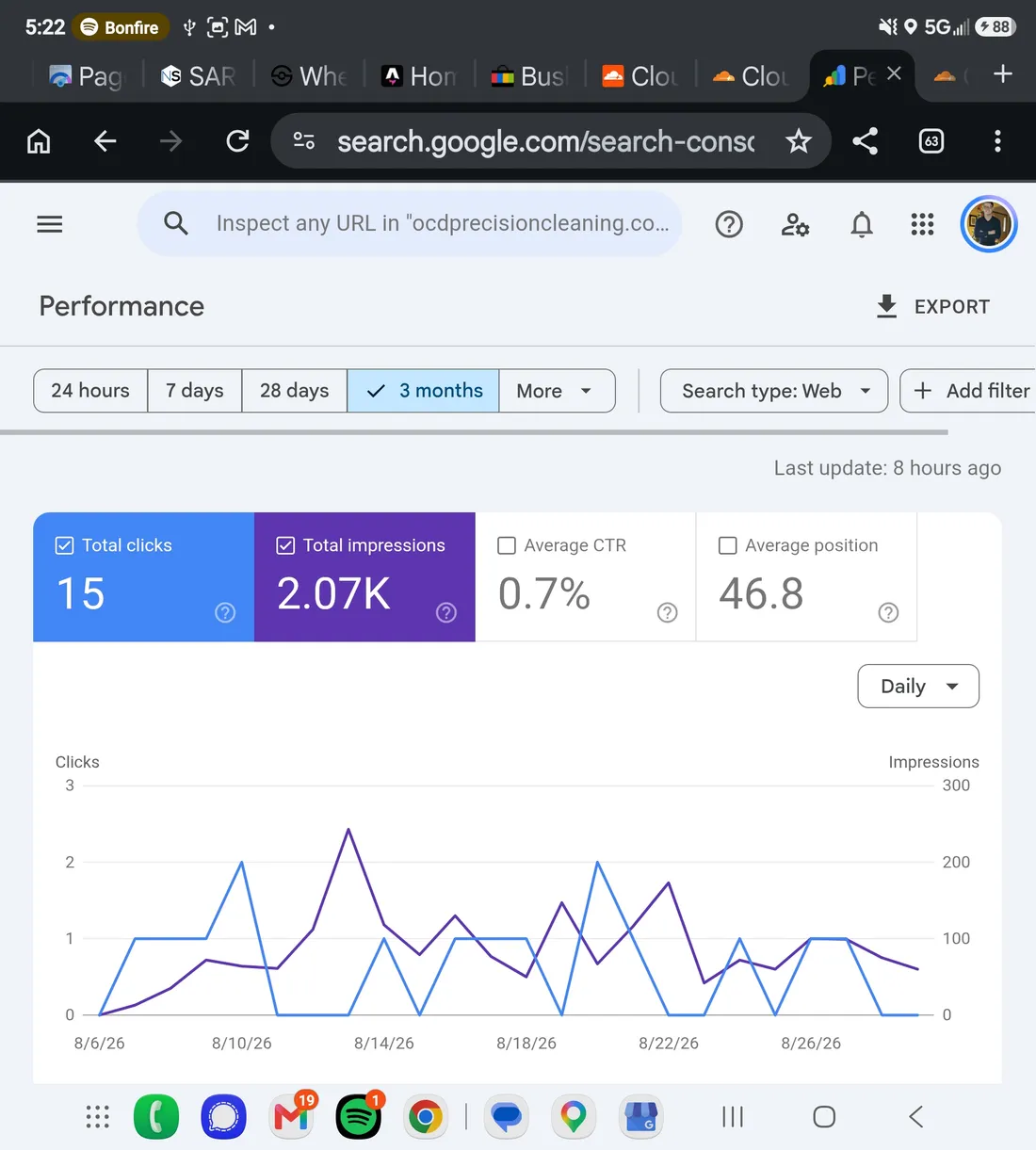Click the 8/14/26 chart date label
Viewport: 1036px width, 1150px height.
coord(384,1044)
